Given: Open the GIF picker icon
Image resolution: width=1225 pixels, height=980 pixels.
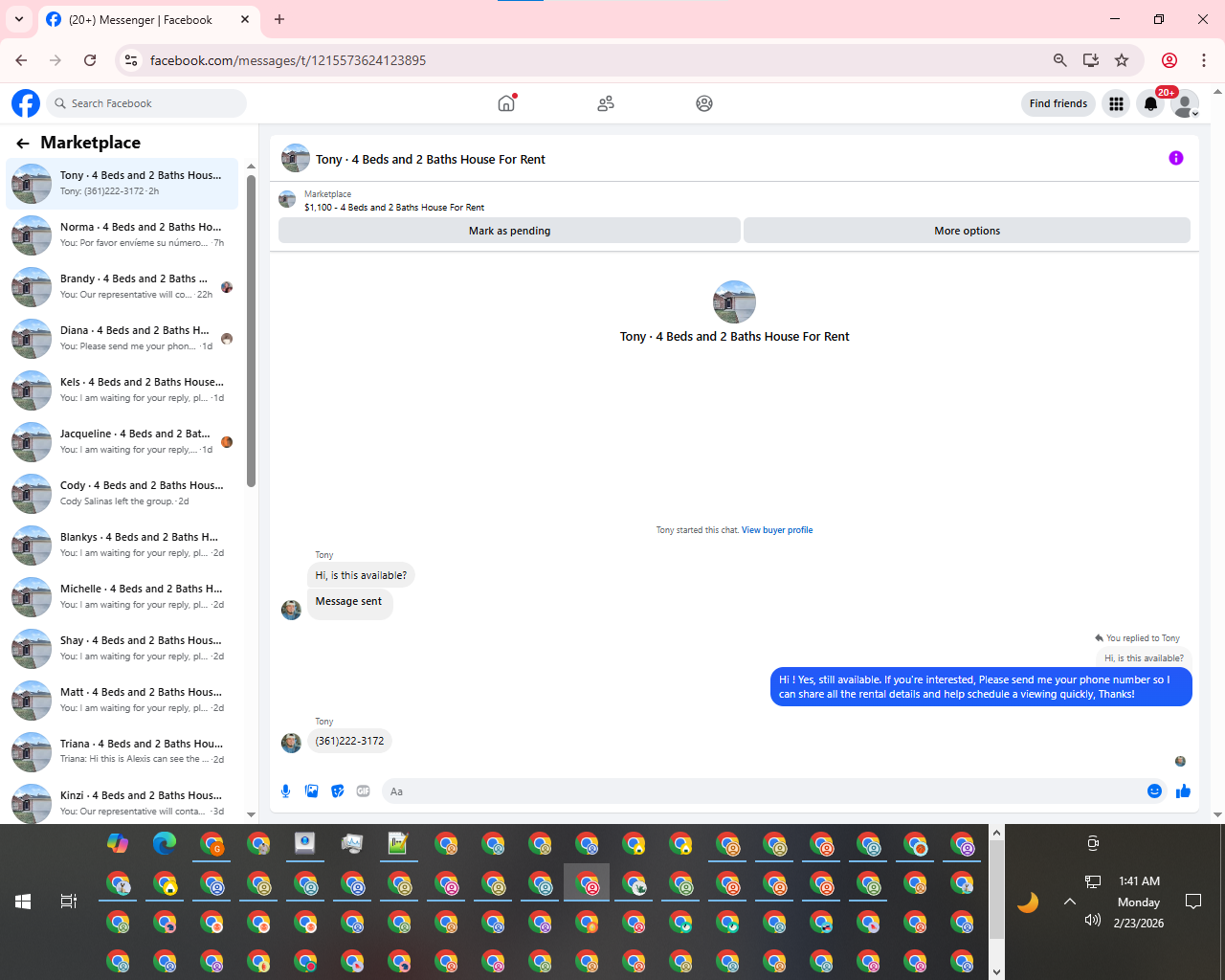Looking at the screenshot, I should click(363, 791).
